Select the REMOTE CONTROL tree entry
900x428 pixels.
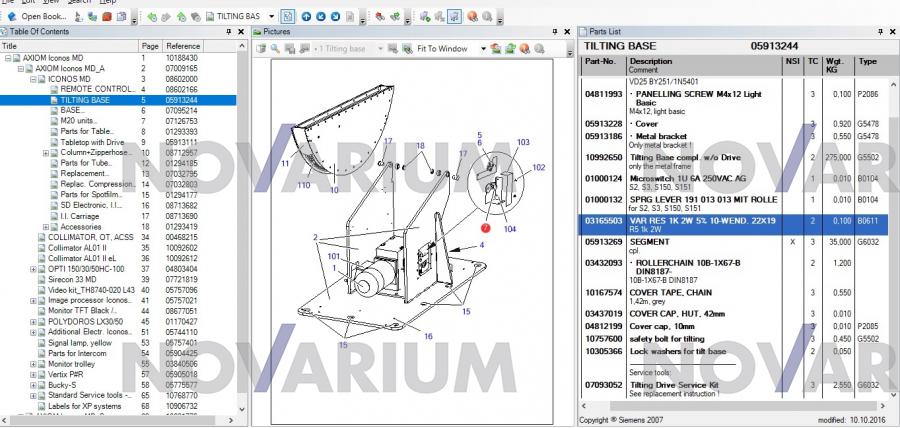(96, 89)
